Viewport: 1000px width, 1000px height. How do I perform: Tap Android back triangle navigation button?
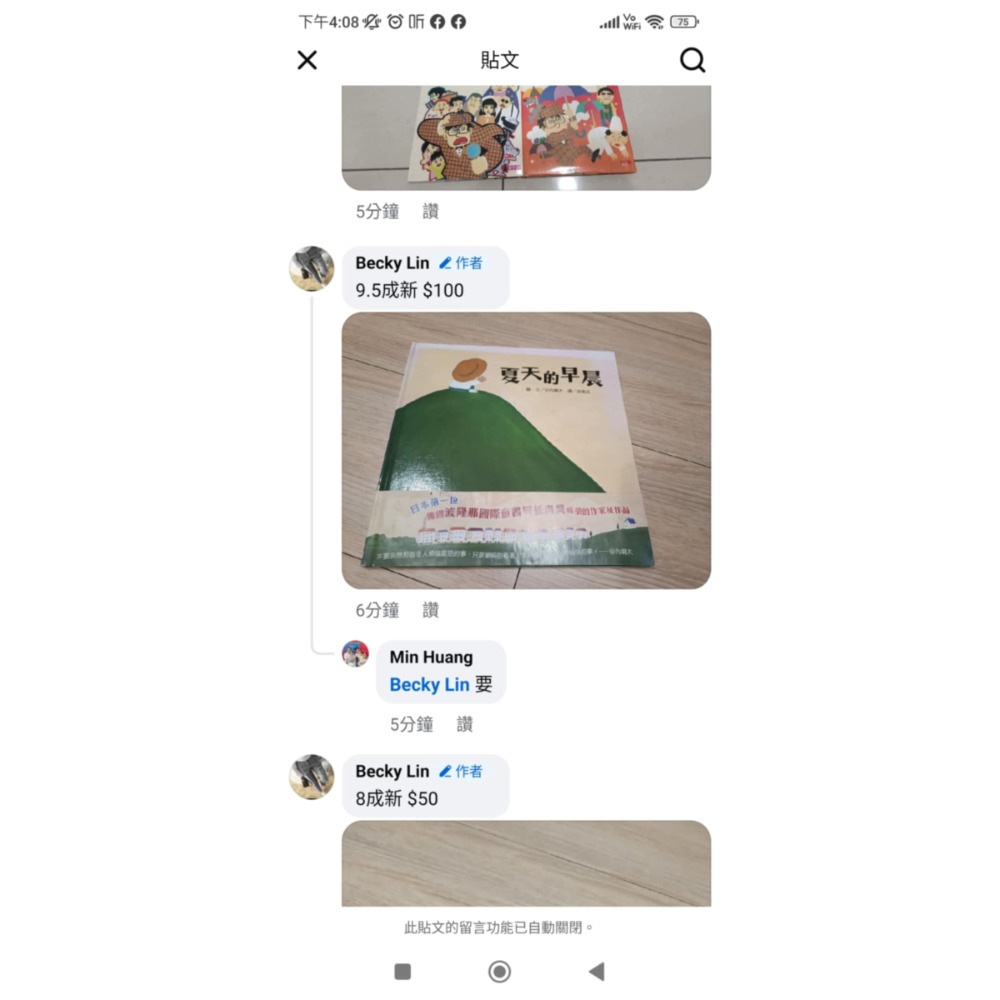(x=596, y=971)
